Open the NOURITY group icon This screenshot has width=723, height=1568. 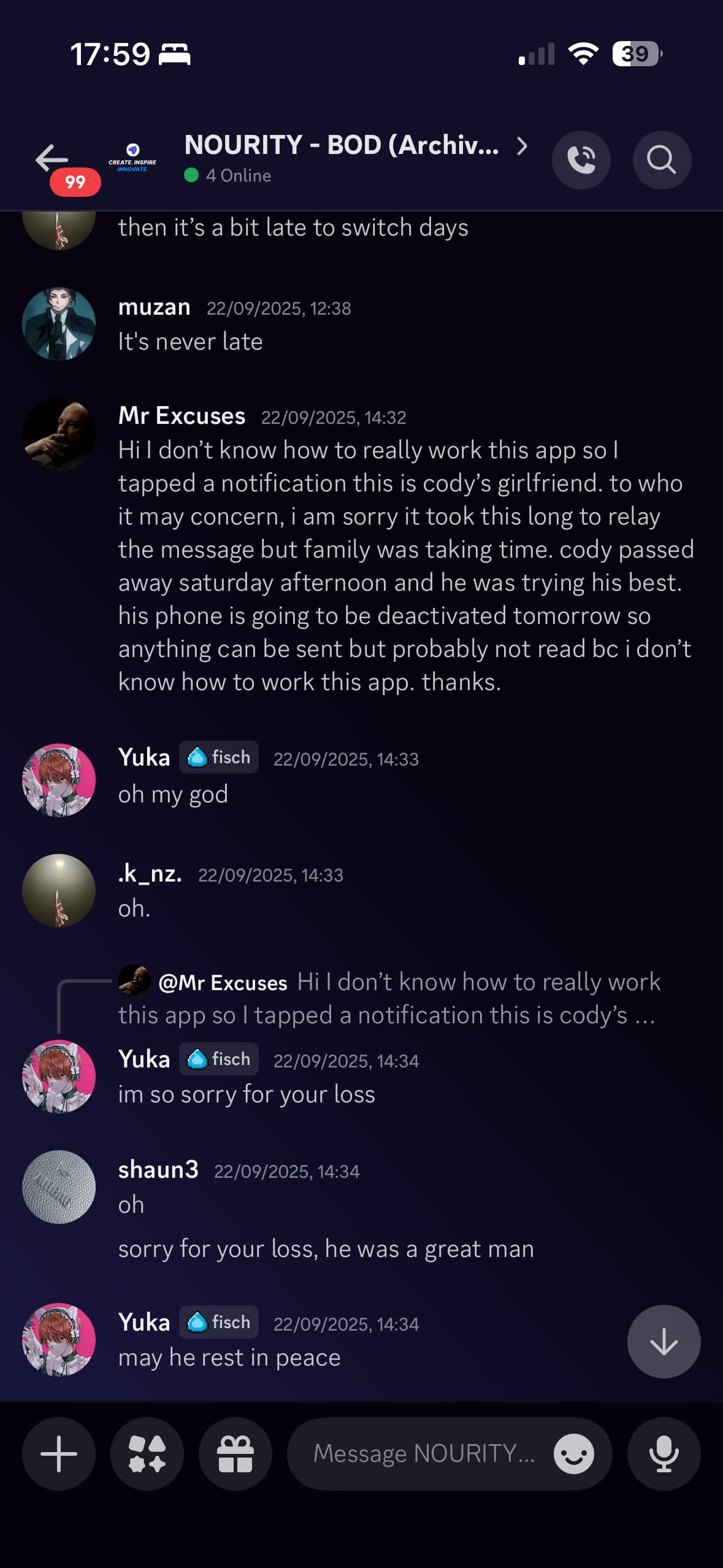[132, 158]
